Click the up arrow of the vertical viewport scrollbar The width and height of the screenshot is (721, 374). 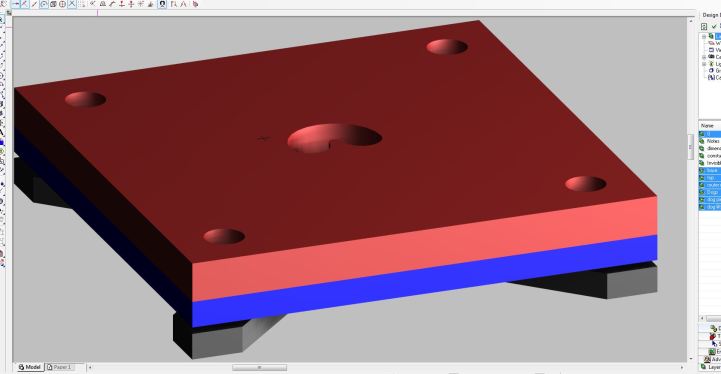click(691, 21)
